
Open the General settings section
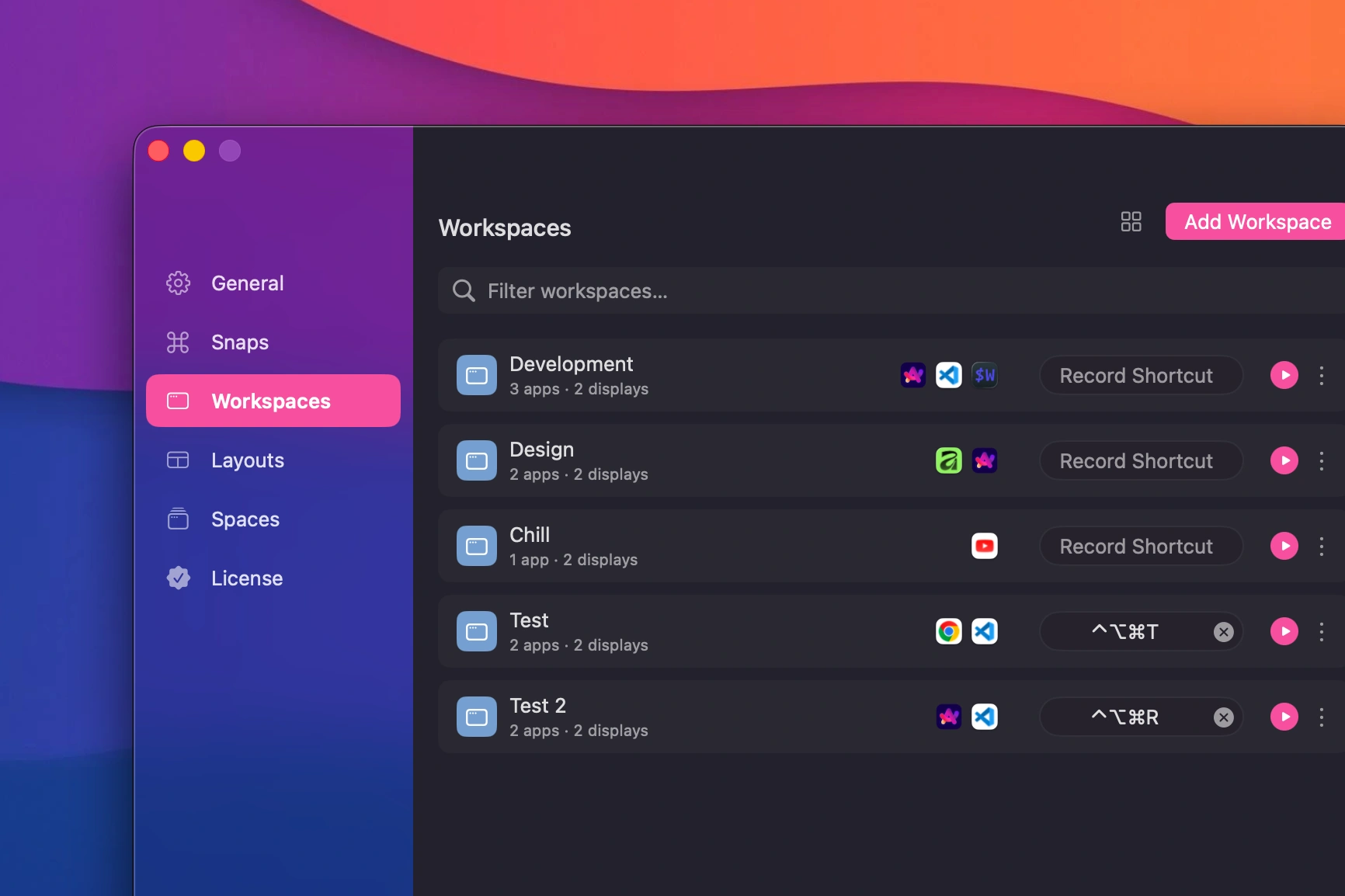coord(273,283)
